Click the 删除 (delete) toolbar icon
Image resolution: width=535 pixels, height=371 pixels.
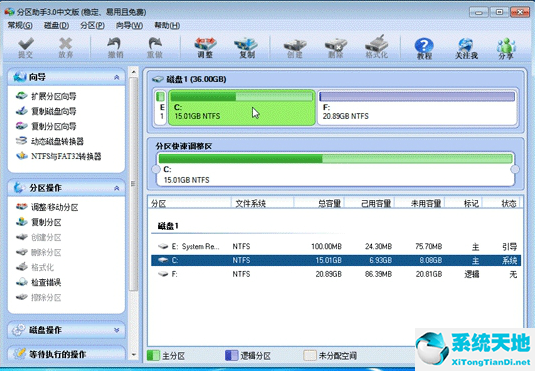point(336,47)
